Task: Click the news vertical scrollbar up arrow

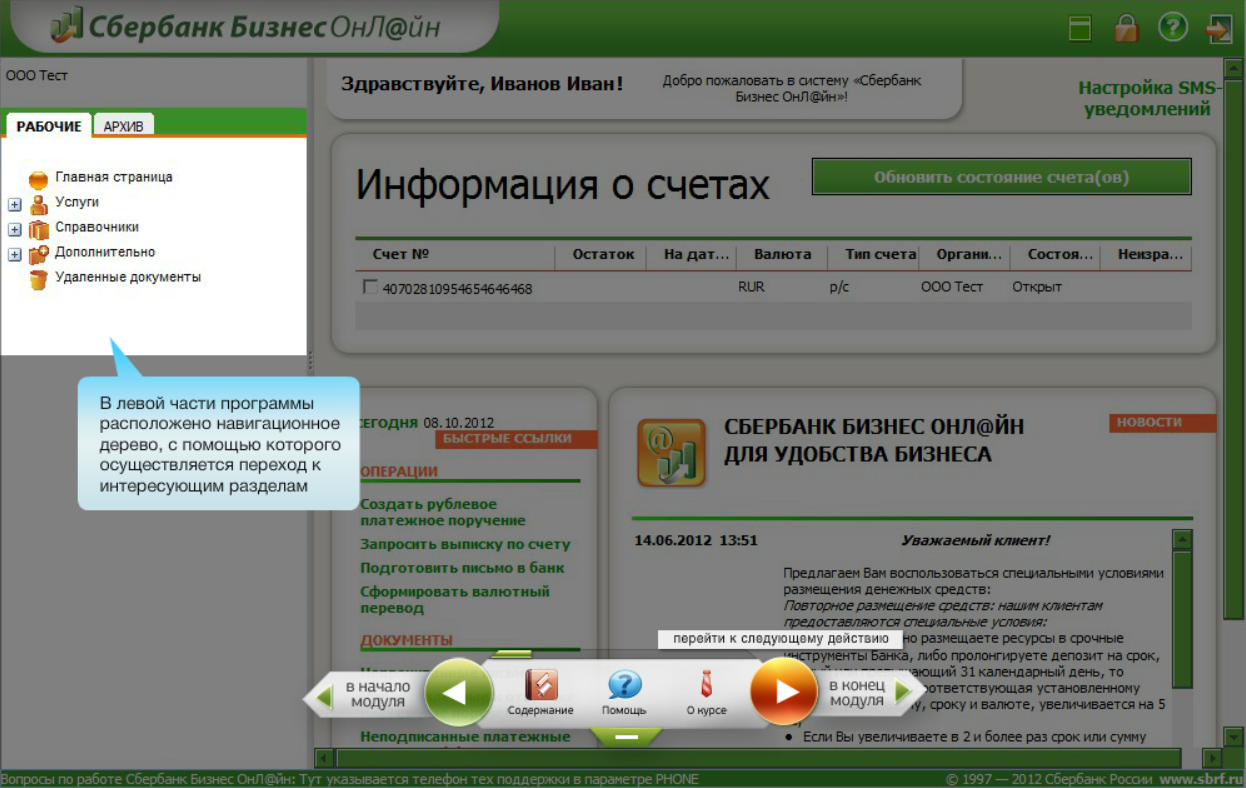Action: (x=1182, y=540)
